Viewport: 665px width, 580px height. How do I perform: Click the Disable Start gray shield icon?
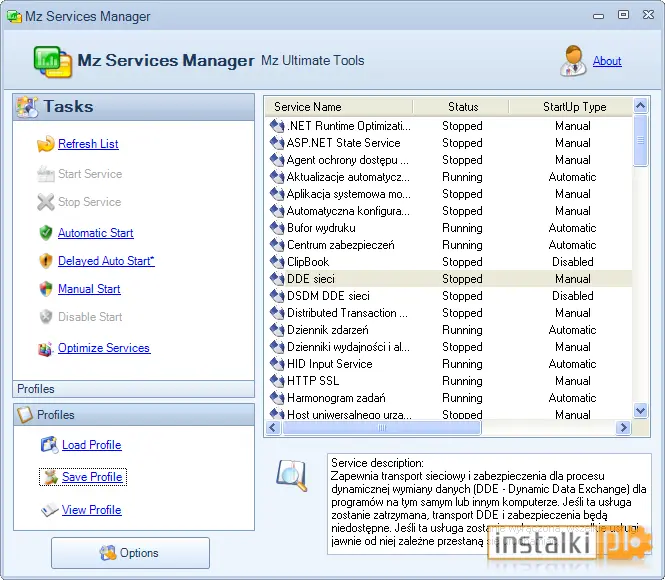click(x=45, y=317)
